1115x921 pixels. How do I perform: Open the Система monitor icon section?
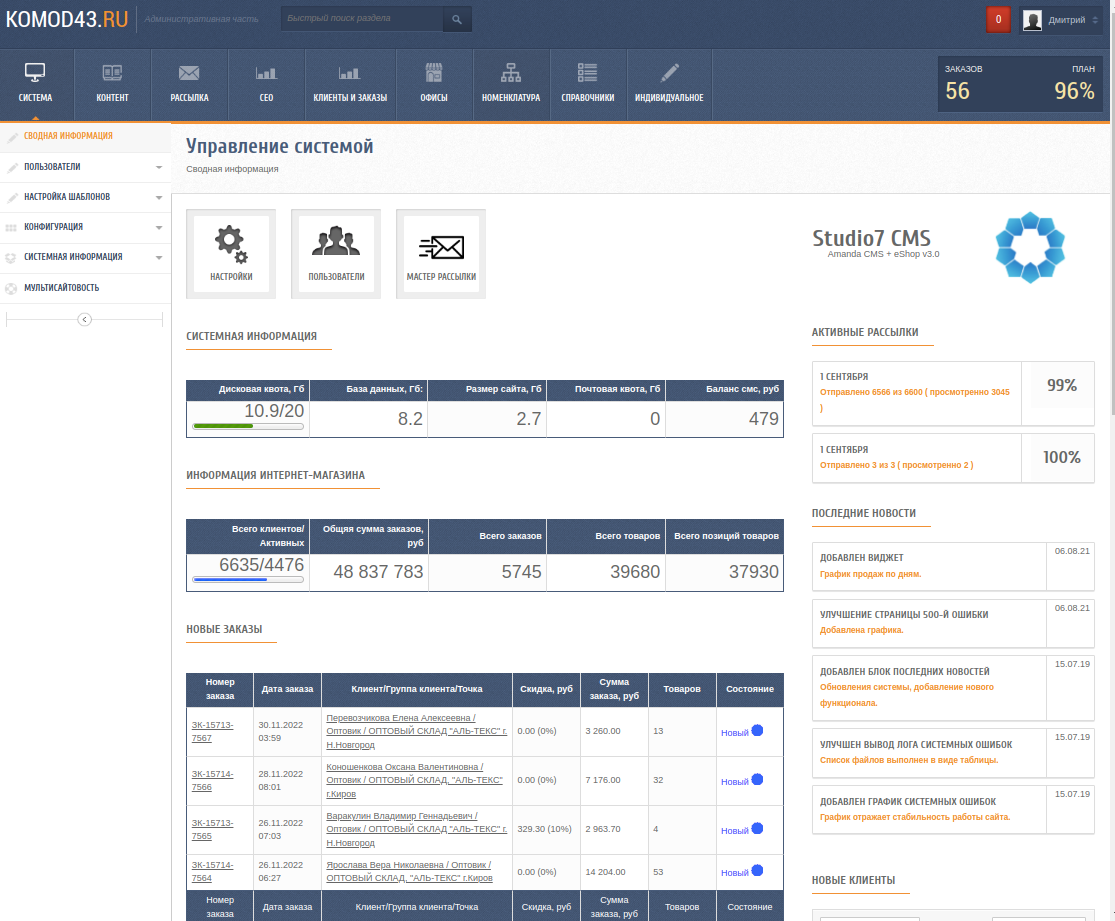(35, 74)
